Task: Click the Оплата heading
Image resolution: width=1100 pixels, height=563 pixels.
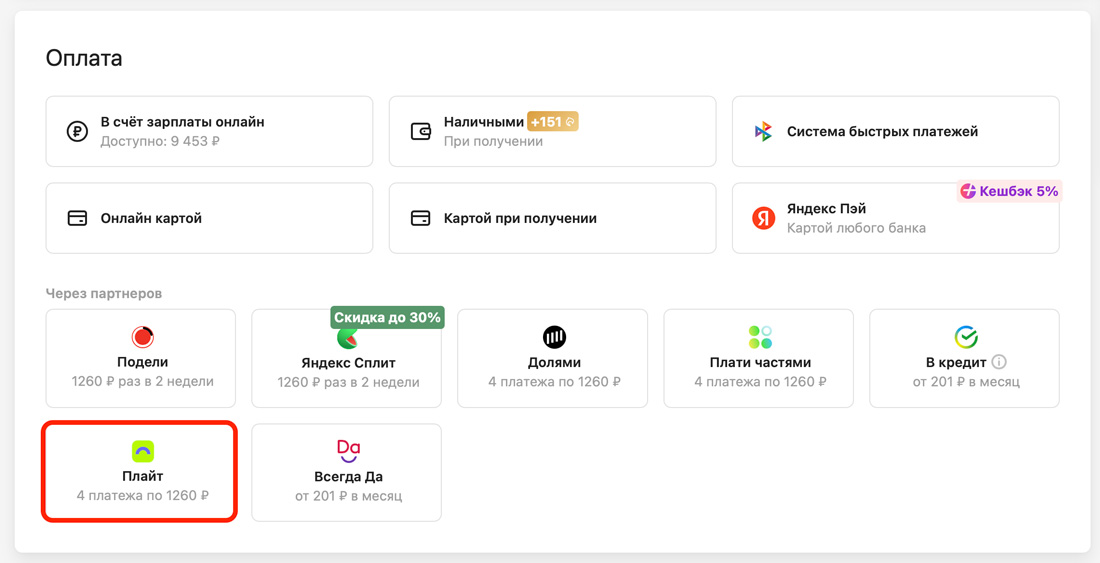Action: 84,58
